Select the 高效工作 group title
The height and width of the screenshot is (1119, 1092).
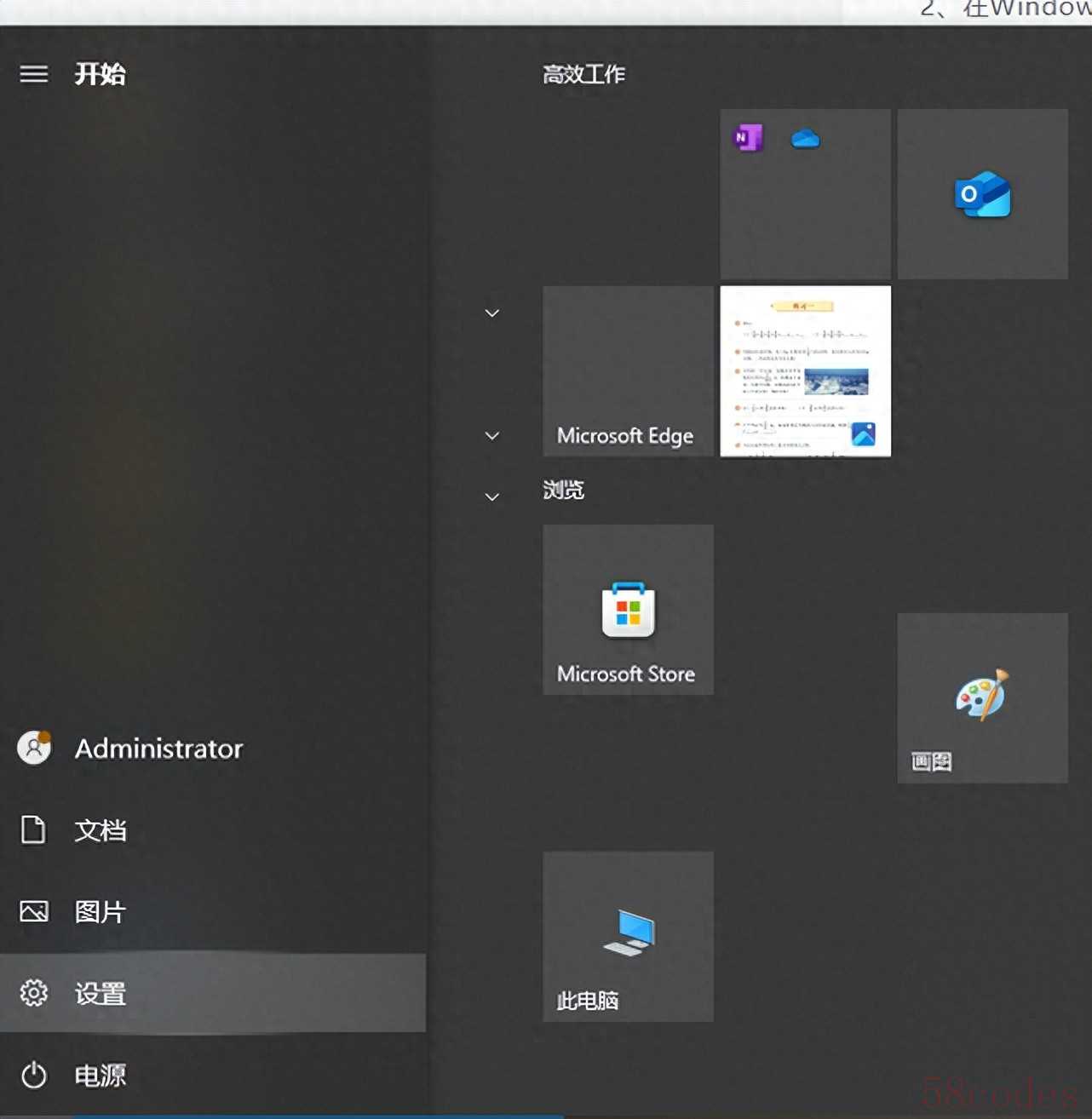click(584, 75)
